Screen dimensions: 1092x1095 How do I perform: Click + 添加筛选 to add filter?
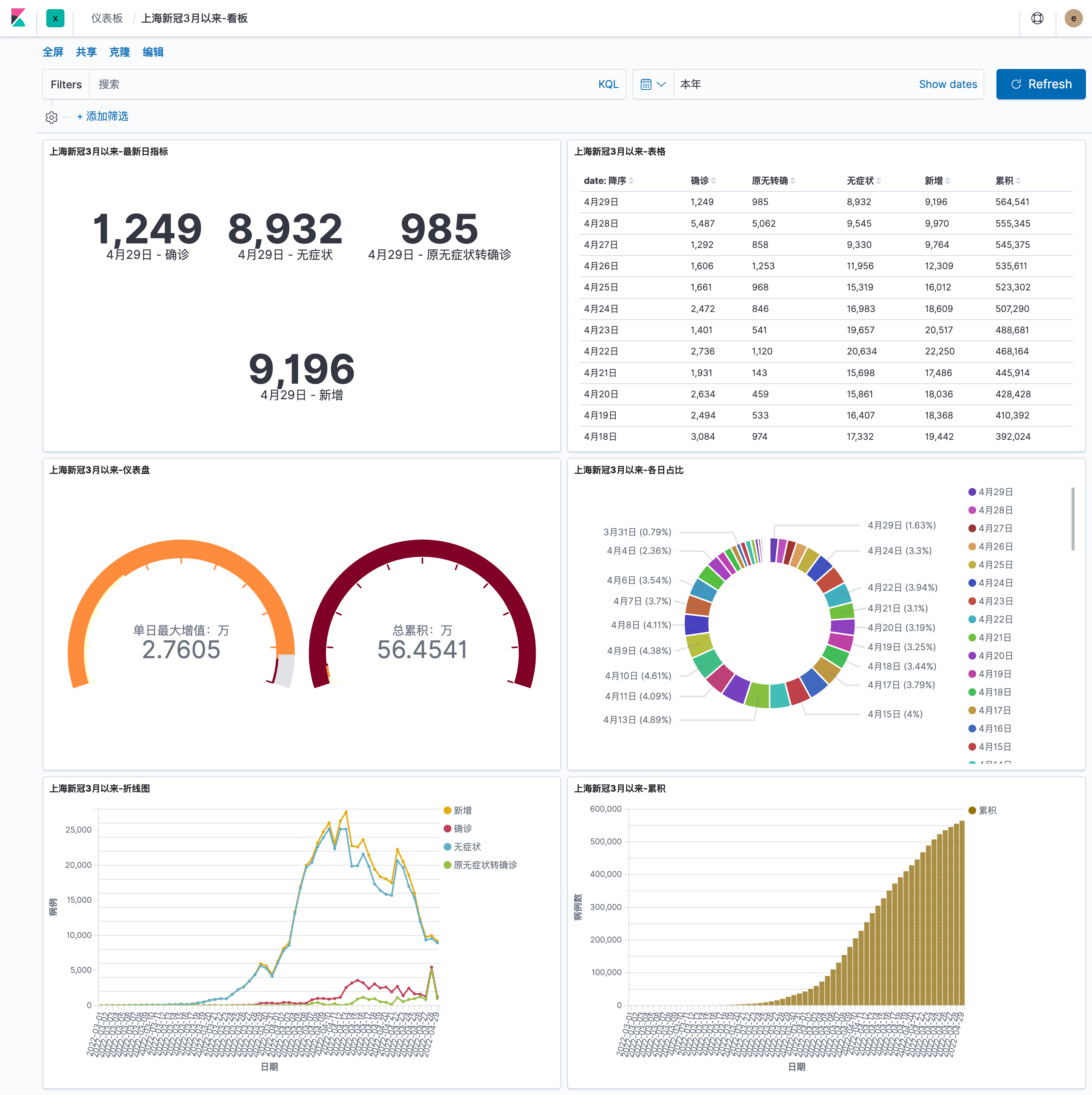click(103, 116)
